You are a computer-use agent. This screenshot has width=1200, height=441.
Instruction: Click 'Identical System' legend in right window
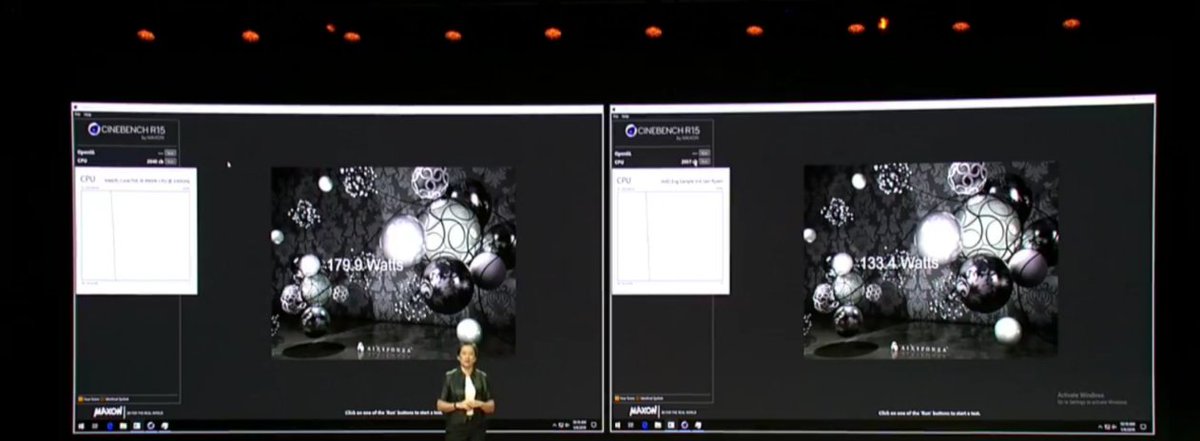click(650, 398)
